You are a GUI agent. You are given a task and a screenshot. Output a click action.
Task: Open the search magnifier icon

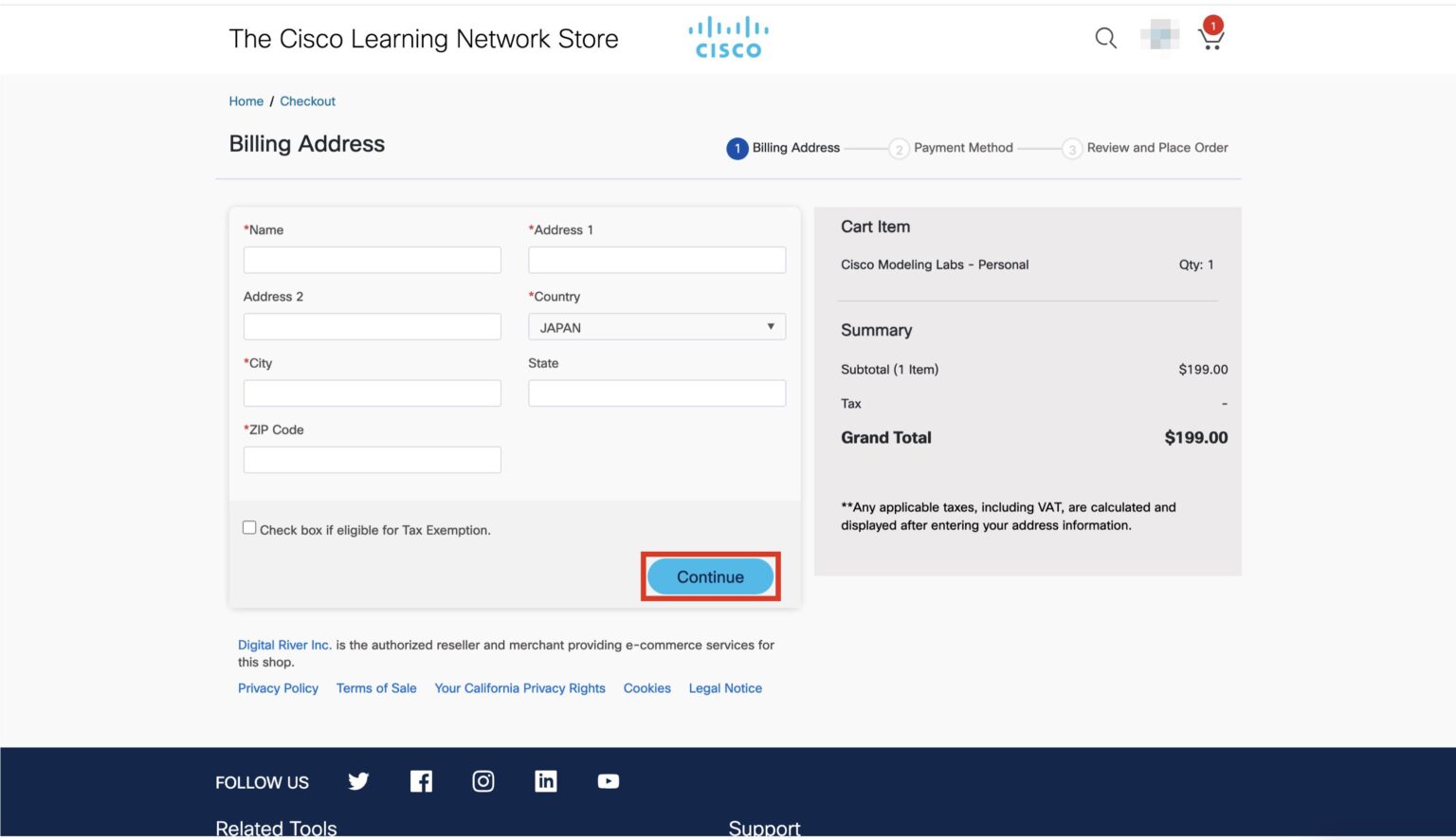click(1105, 38)
